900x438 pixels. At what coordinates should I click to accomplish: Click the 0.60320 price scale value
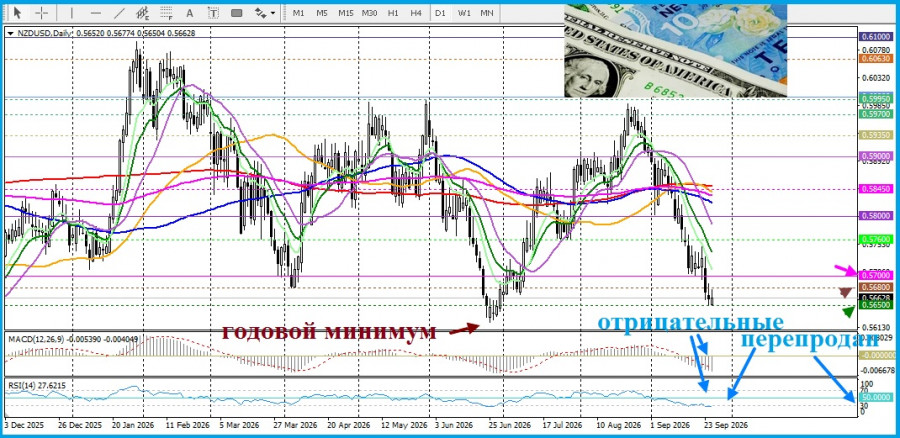coord(874,77)
